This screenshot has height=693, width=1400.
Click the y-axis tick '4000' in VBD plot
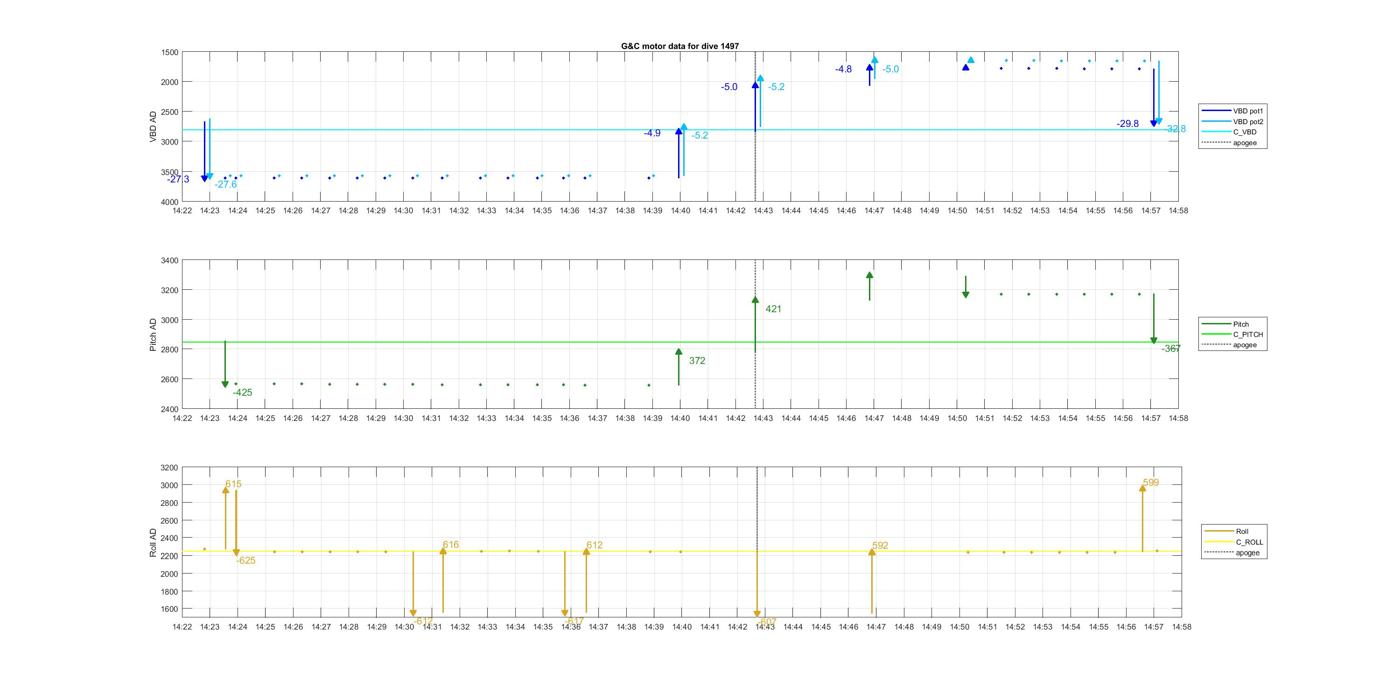tap(169, 202)
